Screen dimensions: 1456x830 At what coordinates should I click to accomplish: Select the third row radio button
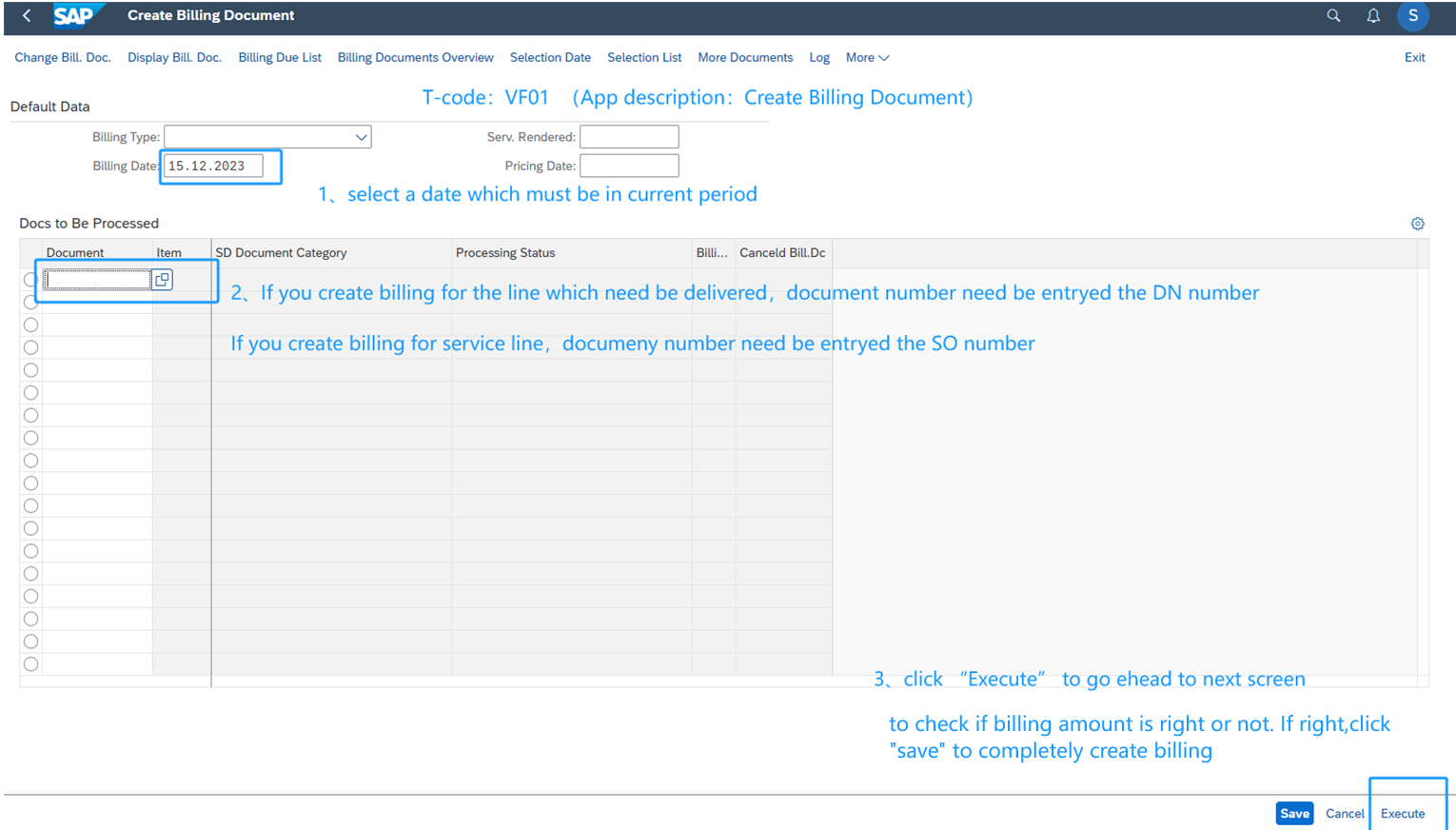click(x=30, y=325)
